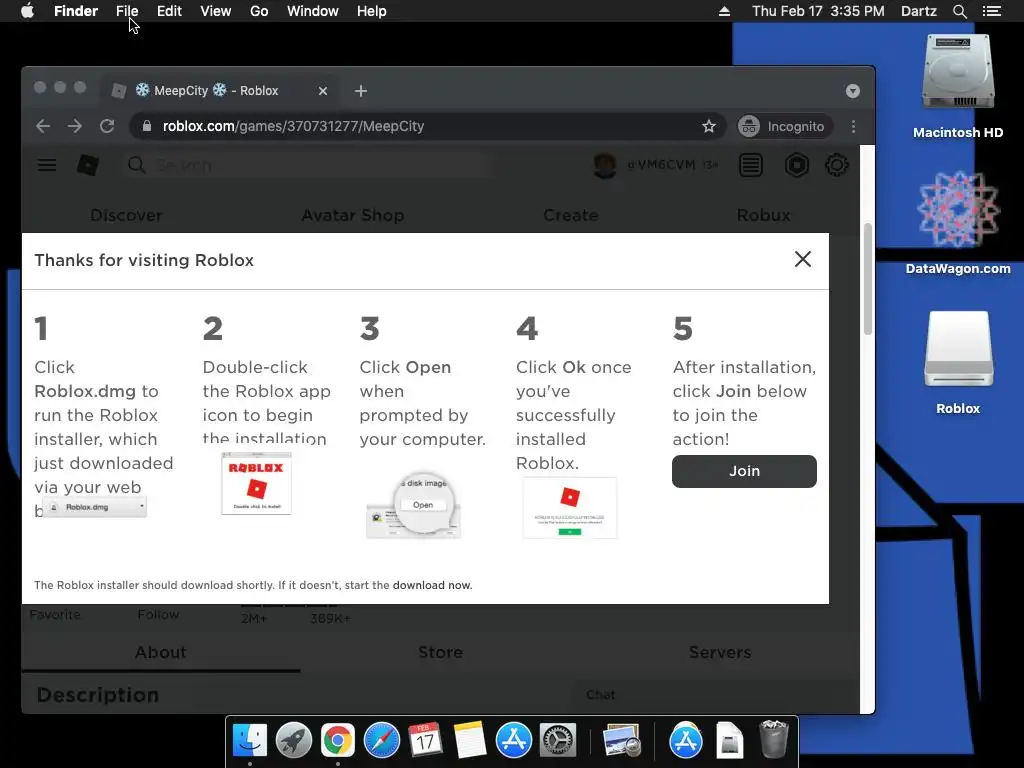The width and height of the screenshot is (1024, 768).
Task: Open the Finder menu
Action: 76,11
